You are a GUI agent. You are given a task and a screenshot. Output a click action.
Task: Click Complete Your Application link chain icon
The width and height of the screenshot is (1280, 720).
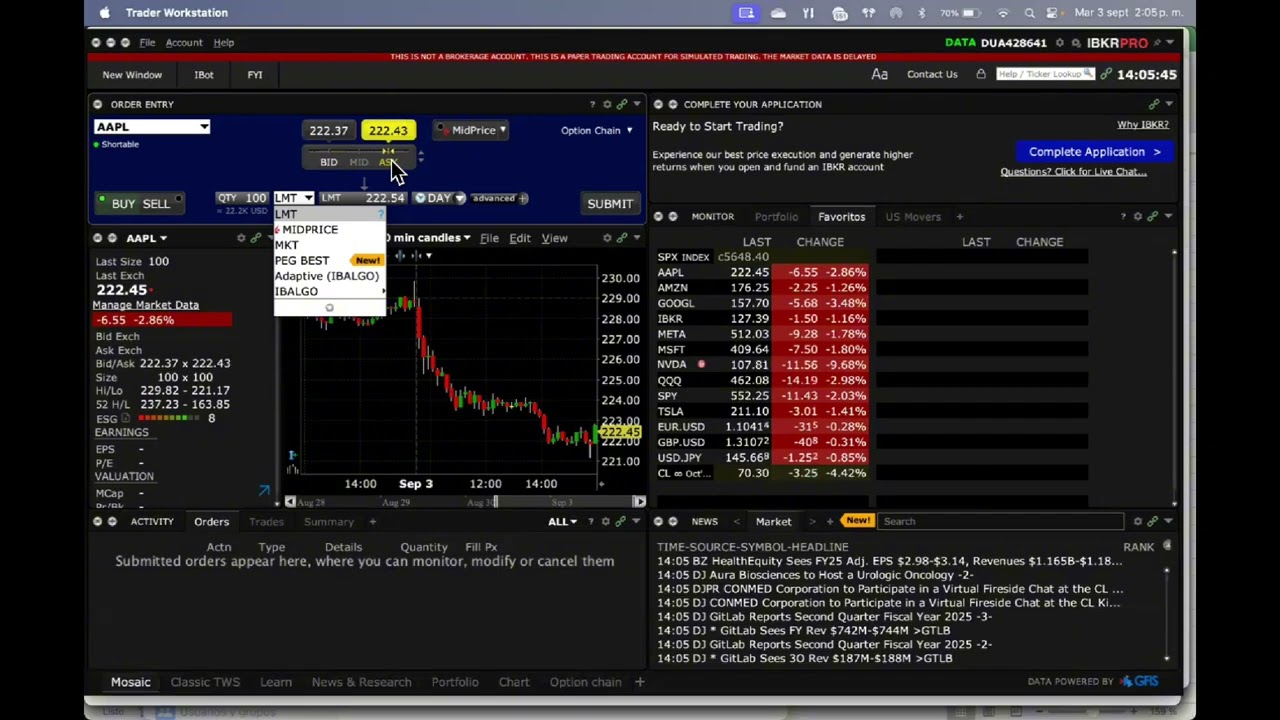pos(1153,104)
